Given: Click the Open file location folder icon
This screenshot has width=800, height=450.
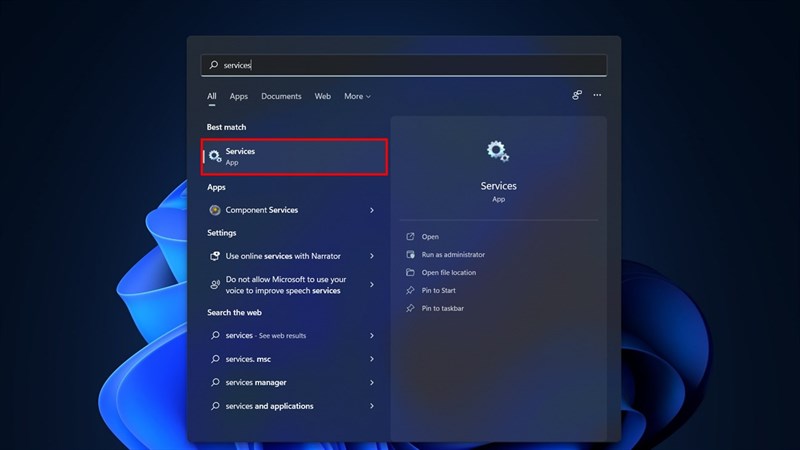Looking at the screenshot, I should pyautogui.click(x=410, y=272).
